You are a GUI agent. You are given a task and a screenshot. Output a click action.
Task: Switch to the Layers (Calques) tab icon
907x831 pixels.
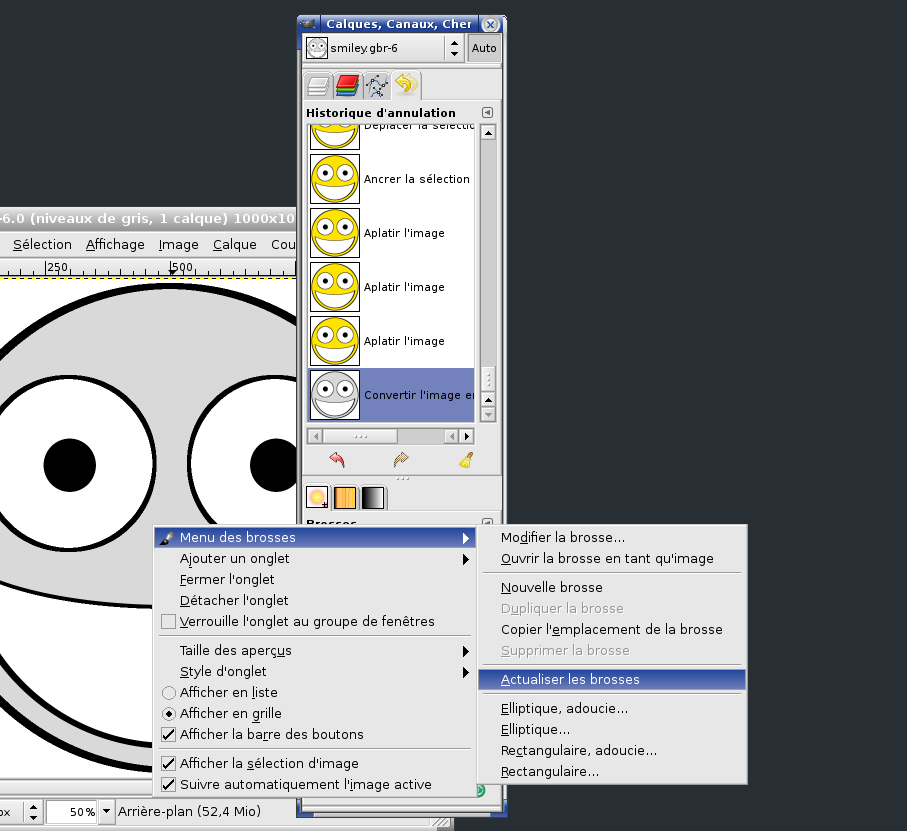318,86
